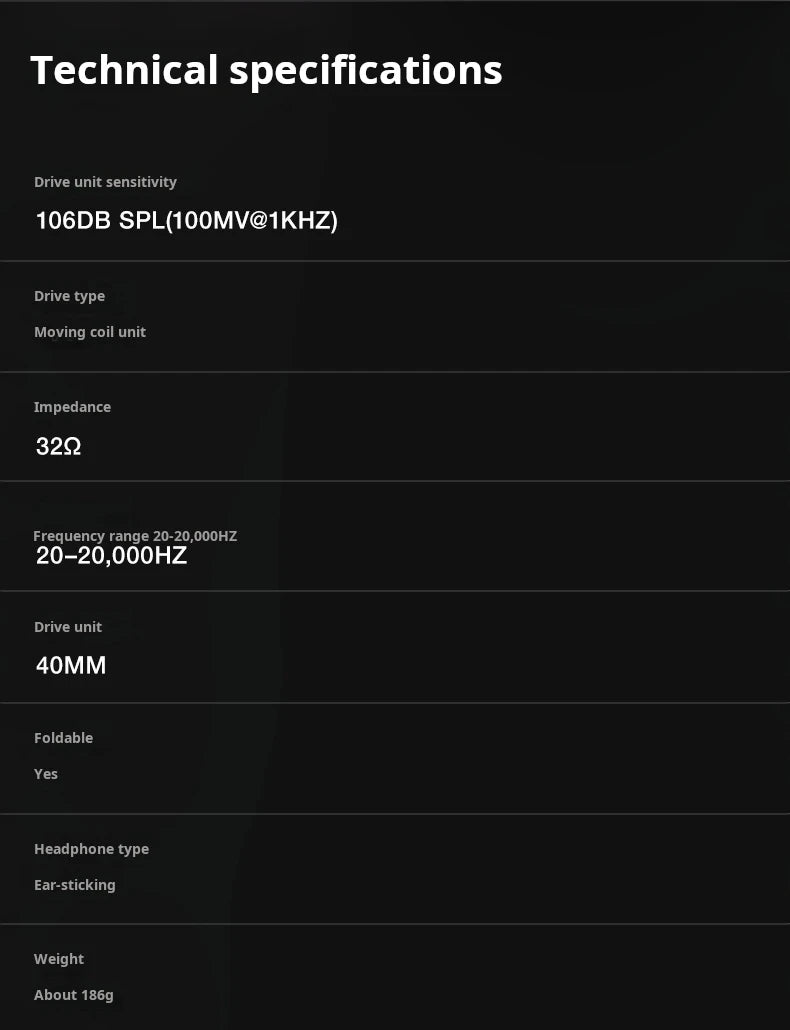Select the 32Ω impedance value
This screenshot has width=790, height=1030.
58,447
